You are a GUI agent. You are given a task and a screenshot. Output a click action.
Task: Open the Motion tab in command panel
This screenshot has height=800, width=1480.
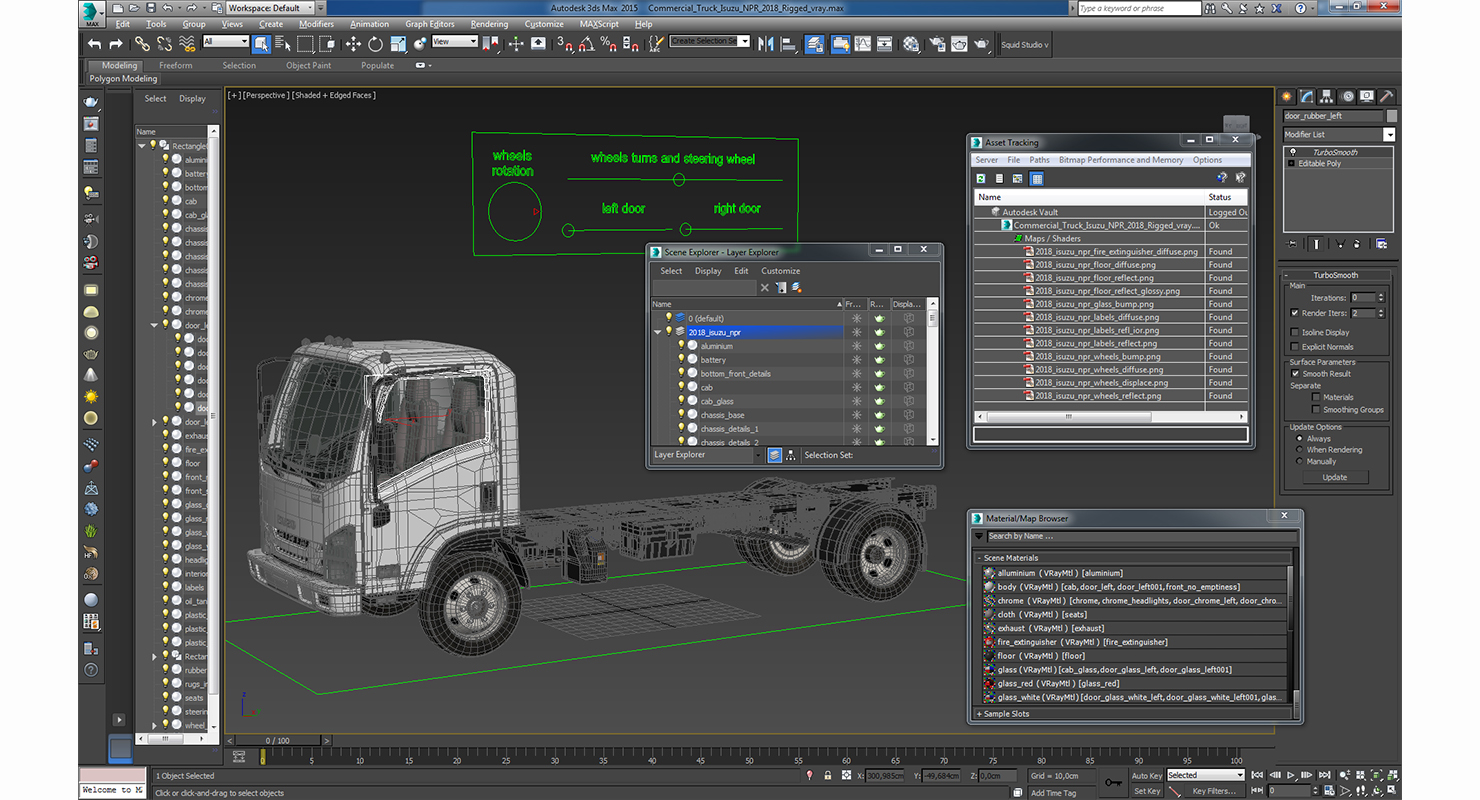tap(1347, 96)
